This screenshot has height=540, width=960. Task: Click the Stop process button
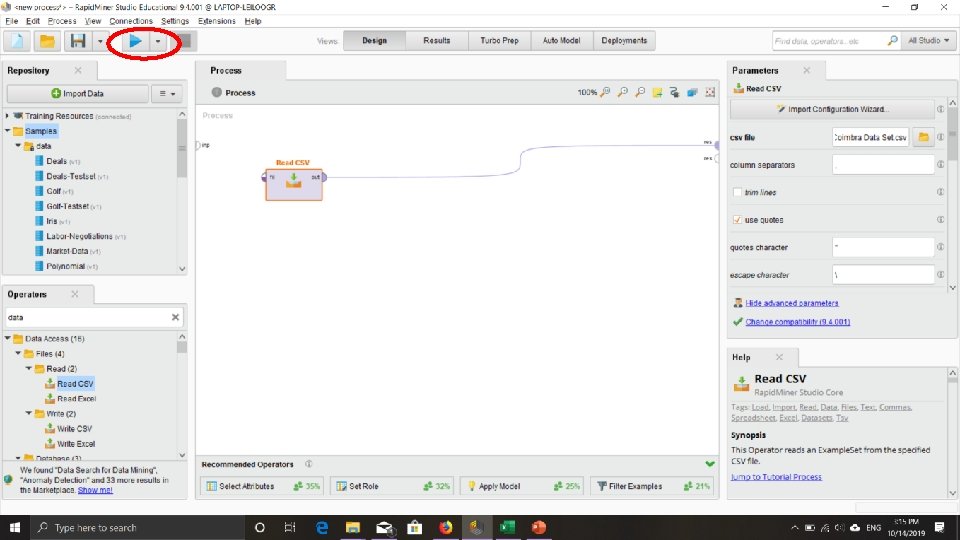pos(184,41)
